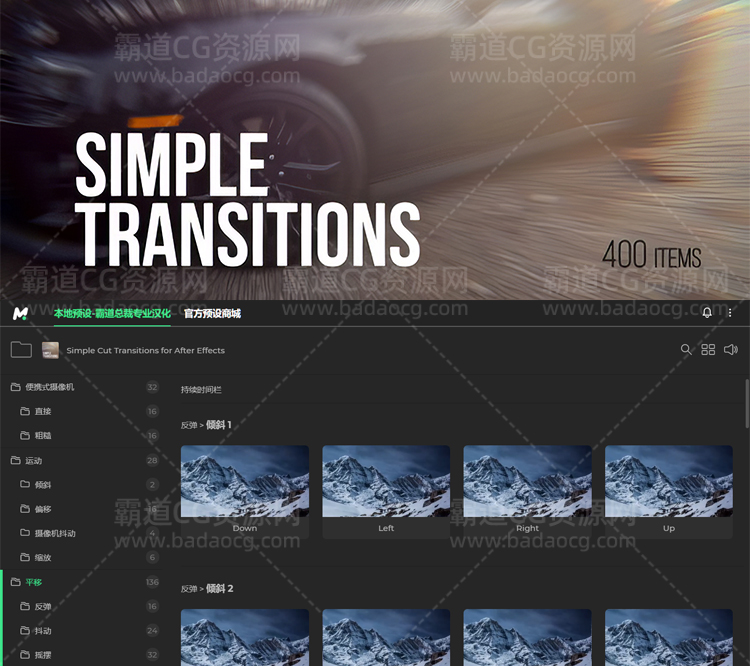
Task: Select the 运动 category folder
Action: click(33, 461)
